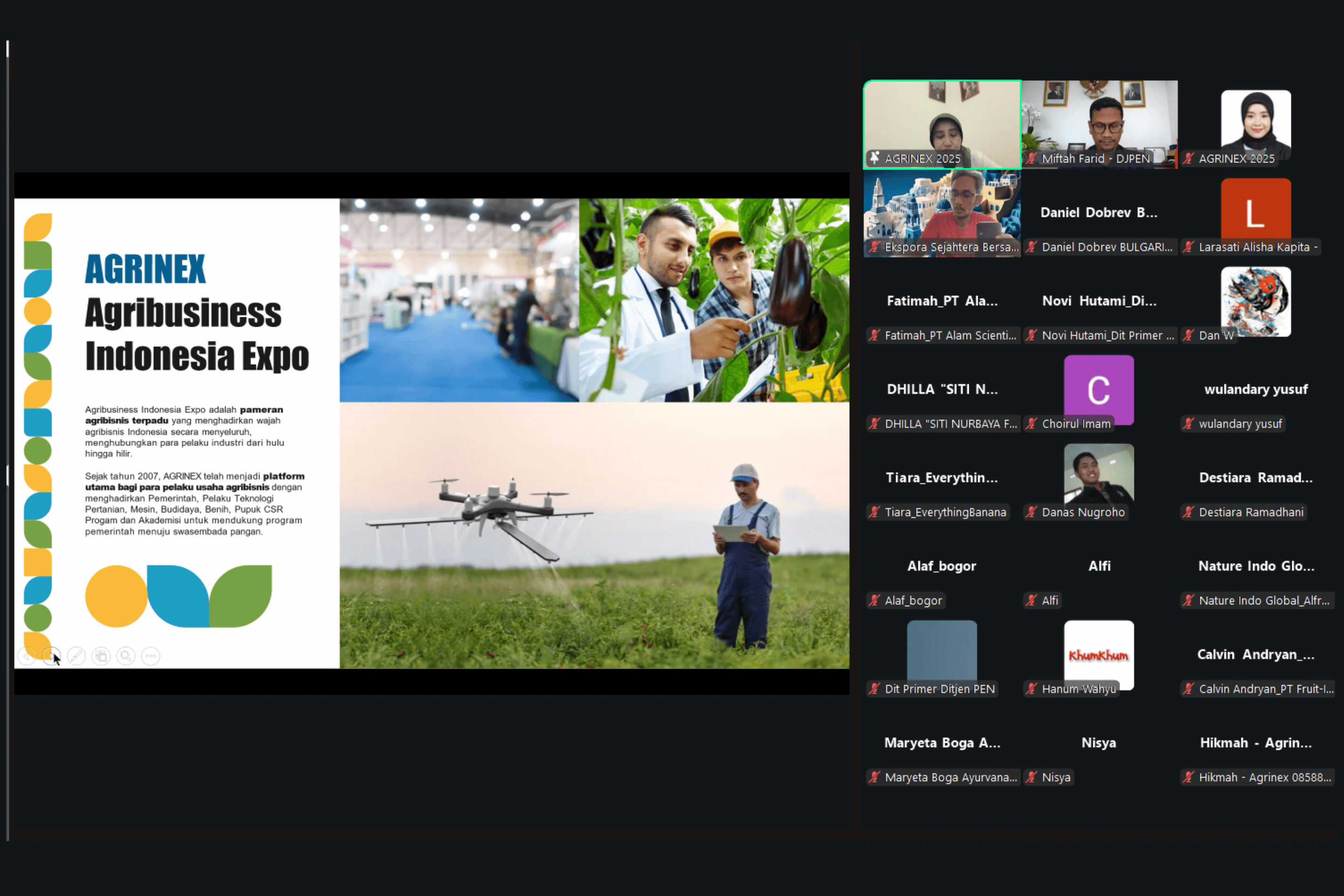1344x896 pixels.
Task: Click muted mic icon beside Larasati Alisha Kapita
Action: [x=1189, y=247]
